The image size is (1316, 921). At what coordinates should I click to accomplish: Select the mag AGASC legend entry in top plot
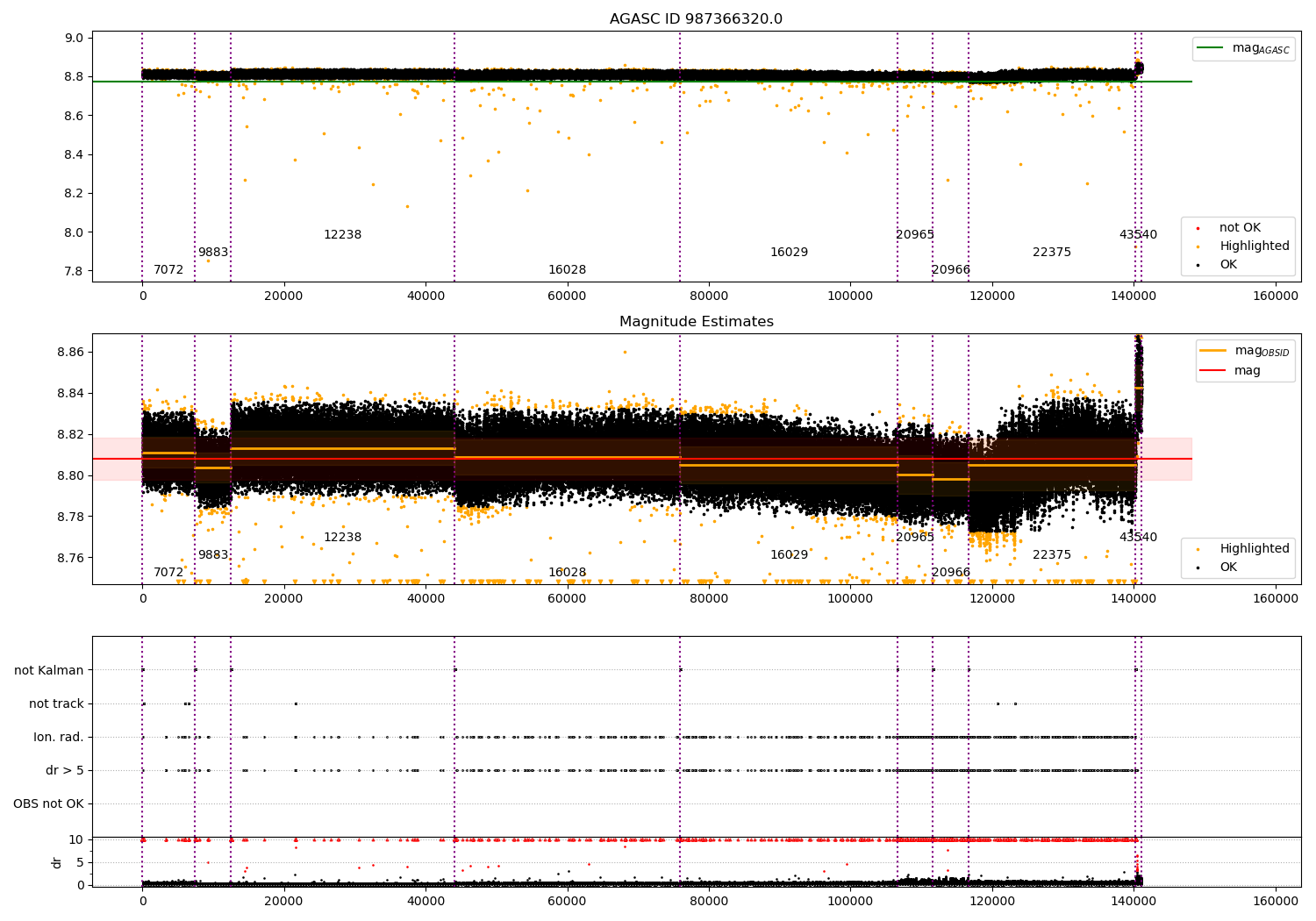point(1243,49)
